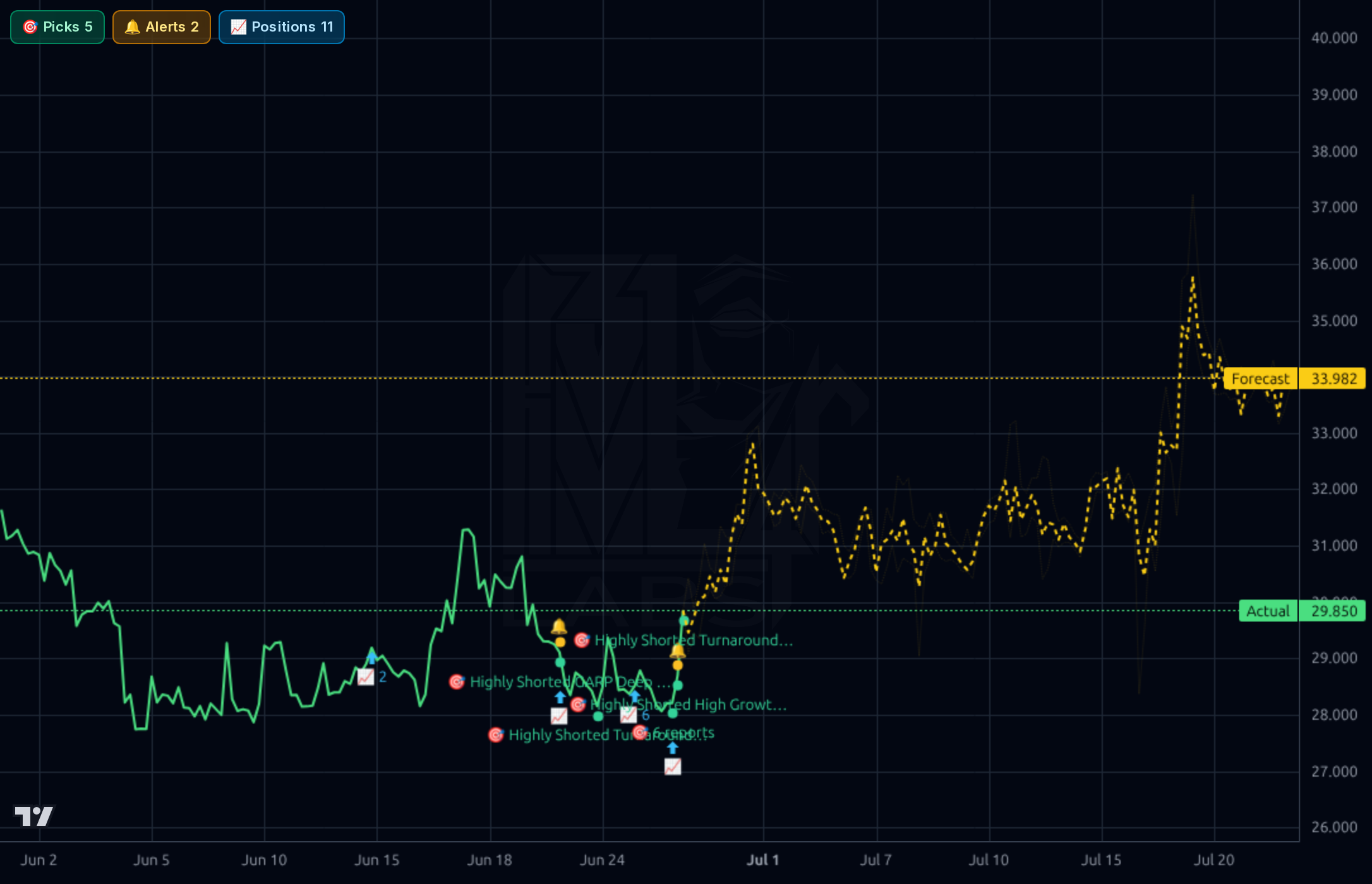Click the target icon beside '6 reports'

coord(640,732)
